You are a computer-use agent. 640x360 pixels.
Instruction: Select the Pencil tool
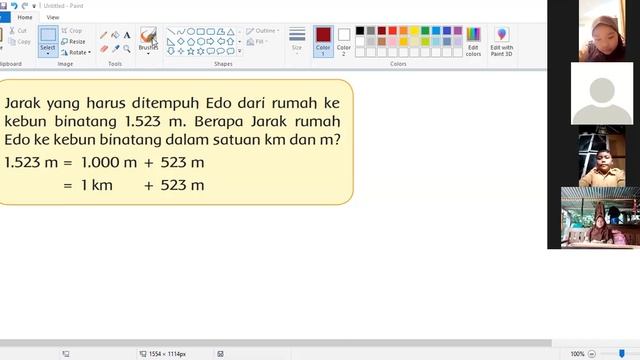[104, 36]
